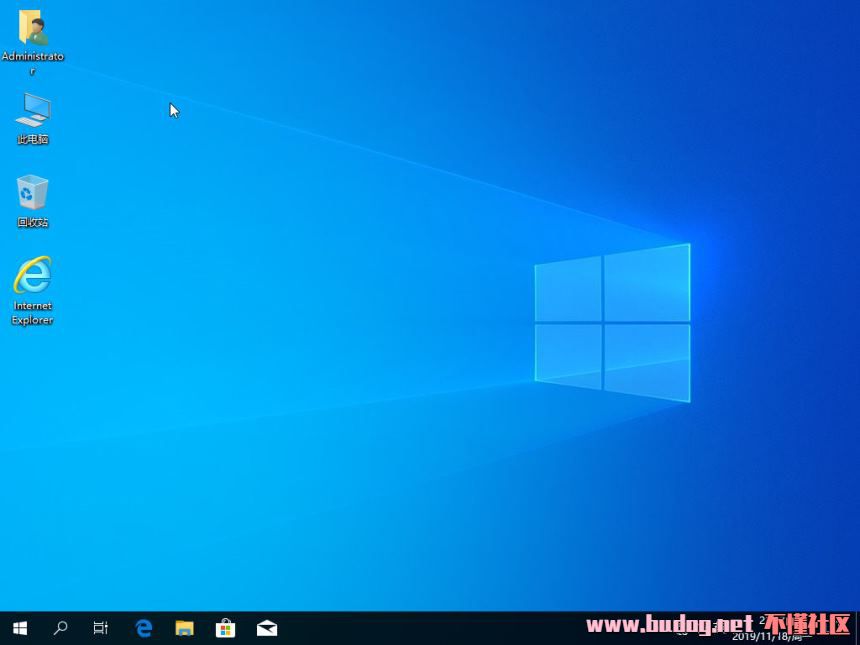Click the "此电脑" text label

click(32, 140)
